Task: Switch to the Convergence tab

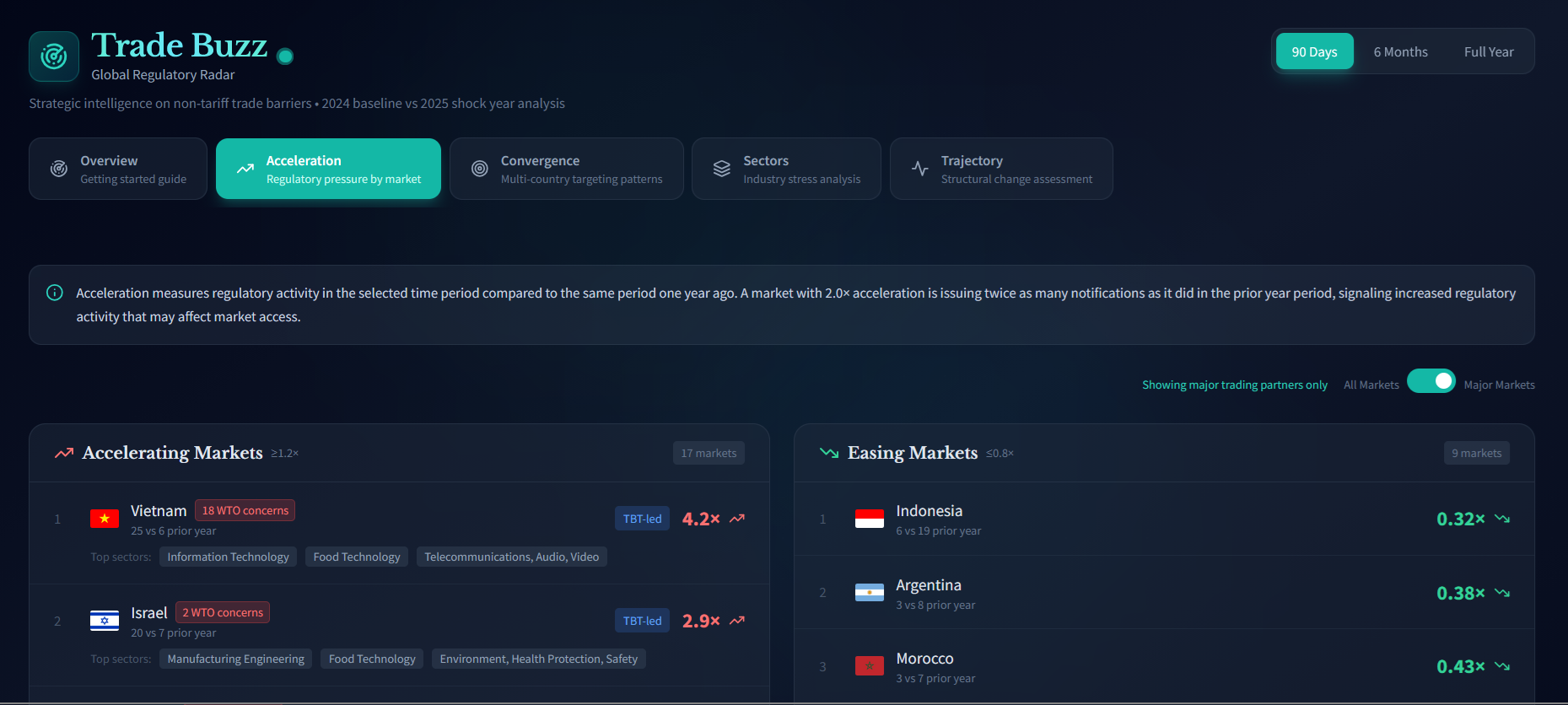Action: [x=567, y=169]
